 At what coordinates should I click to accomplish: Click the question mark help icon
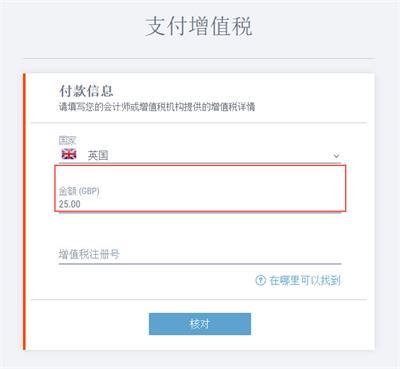(x=260, y=280)
